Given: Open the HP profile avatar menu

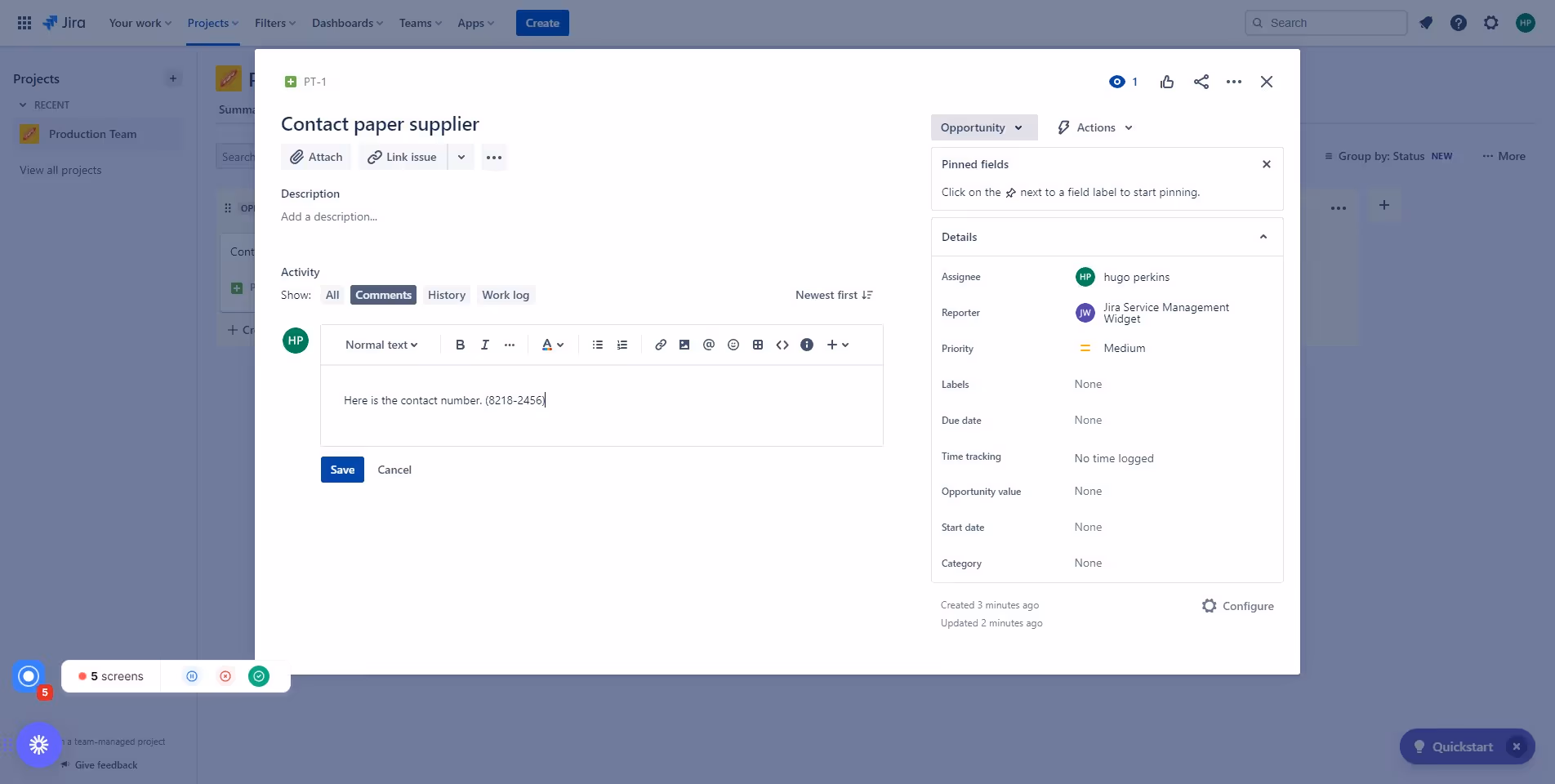Looking at the screenshot, I should (x=1526, y=23).
